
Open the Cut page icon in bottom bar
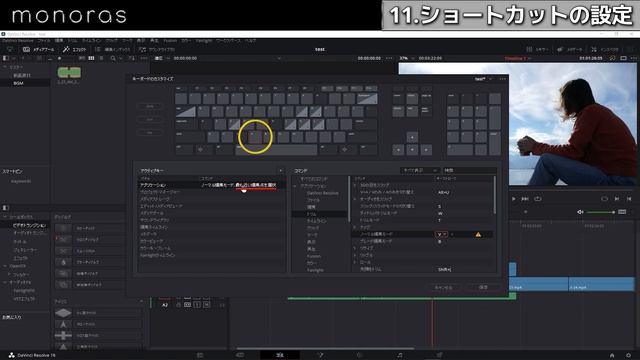pos(240,355)
